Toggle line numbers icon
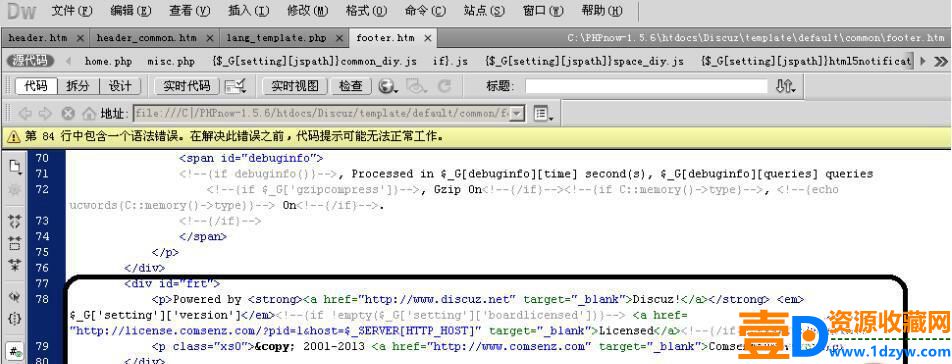This screenshot has width=952, height=364. 15,350
